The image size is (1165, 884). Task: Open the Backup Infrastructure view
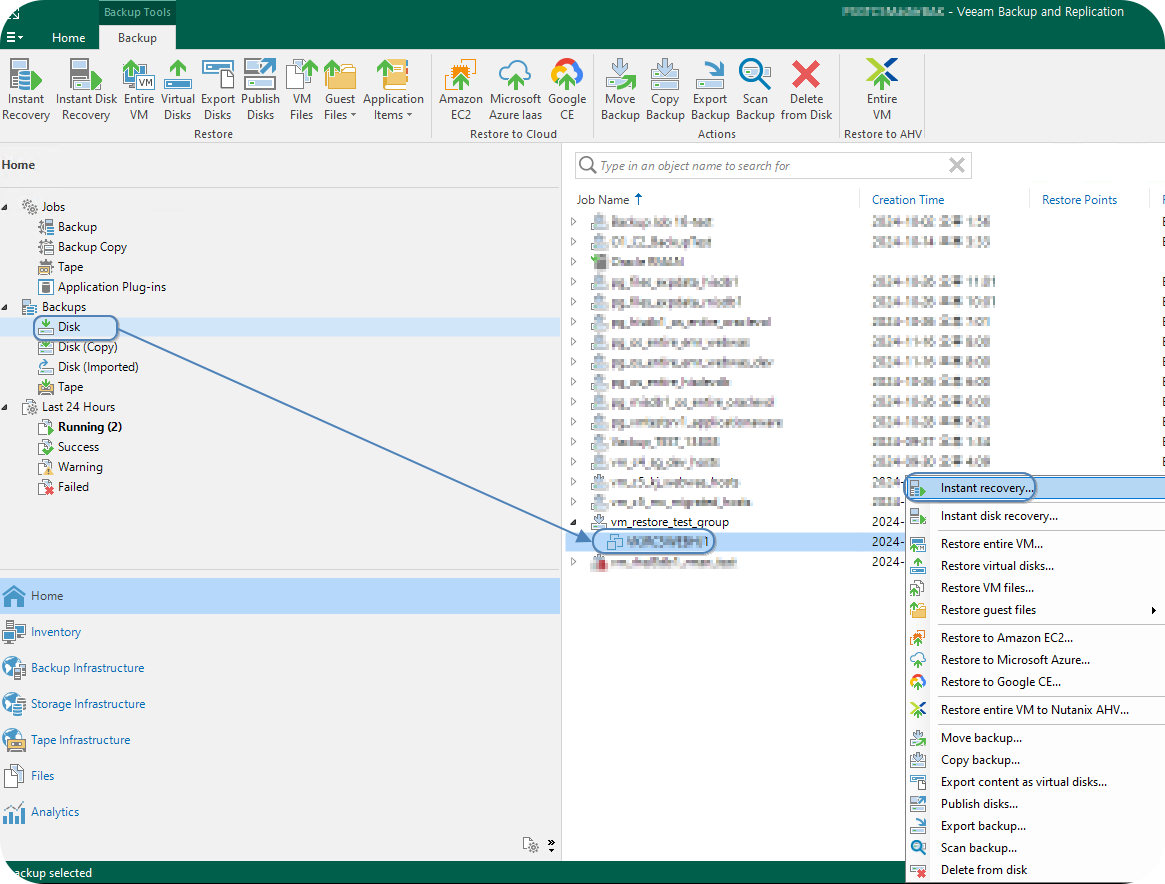(87, 668)
